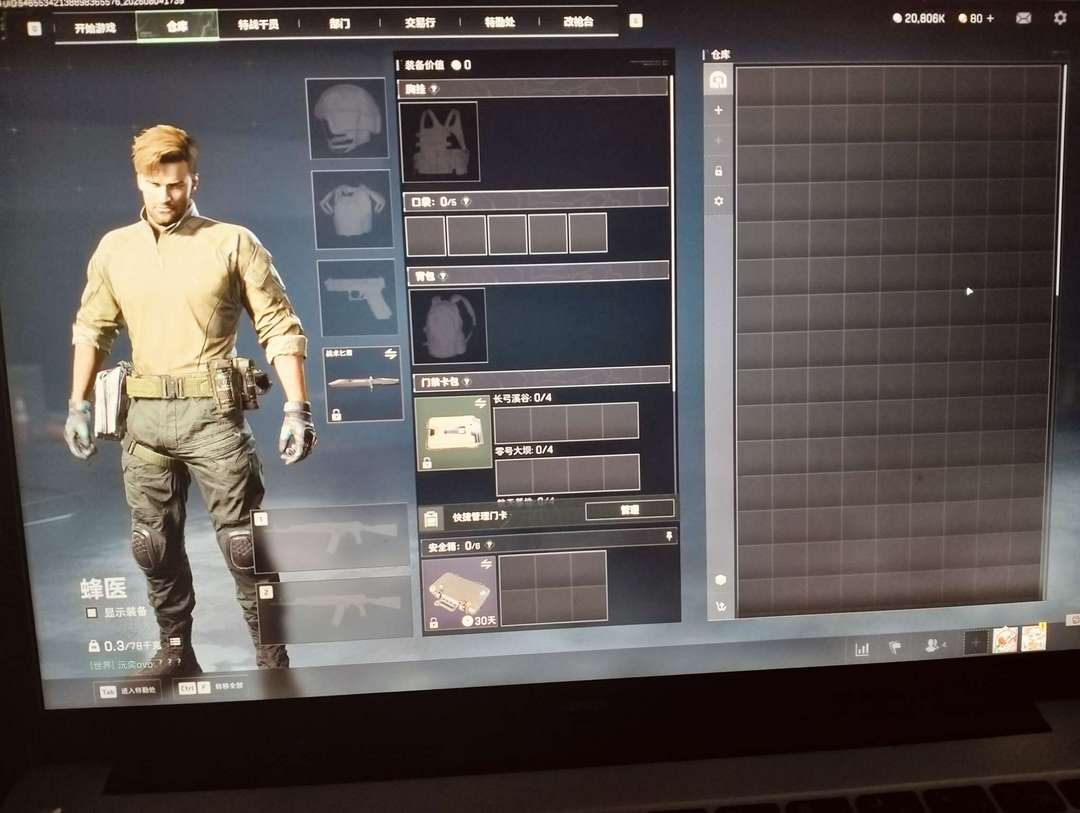
Task: Open the warehouse sidebar gear icon
Action: [x=718, y=201]
